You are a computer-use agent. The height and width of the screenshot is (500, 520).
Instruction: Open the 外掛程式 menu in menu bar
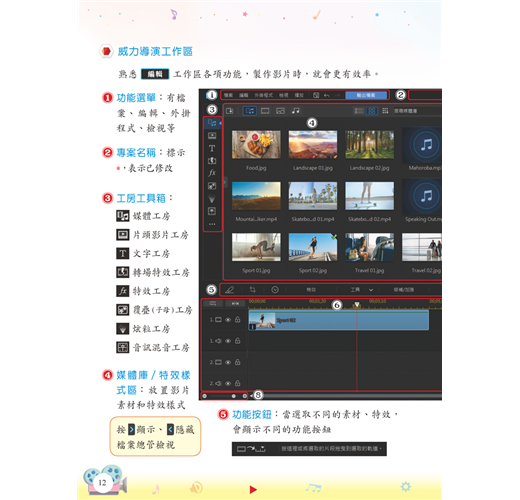tap(263, 95)
